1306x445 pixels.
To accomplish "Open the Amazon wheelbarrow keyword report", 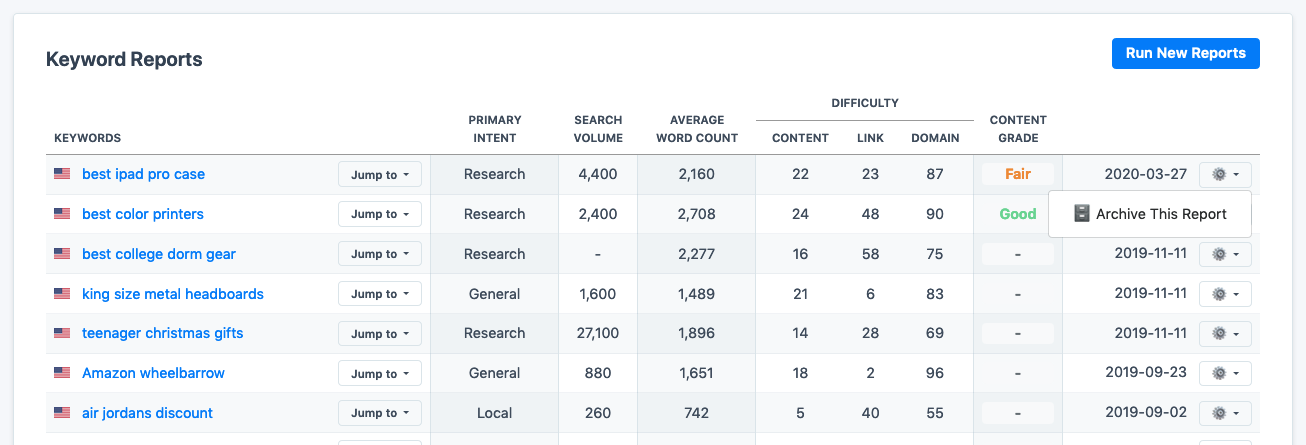I will tap(153, 373).
